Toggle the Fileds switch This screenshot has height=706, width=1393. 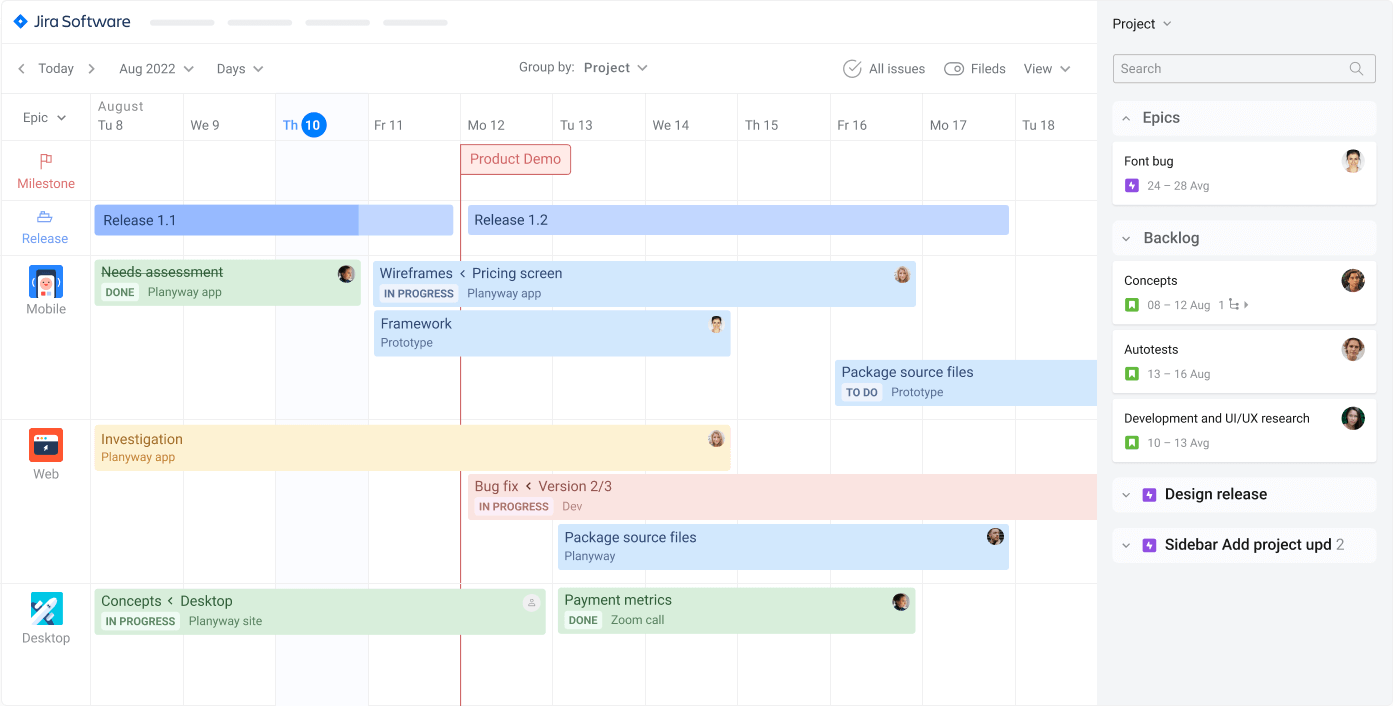click(x=953, y=69)
